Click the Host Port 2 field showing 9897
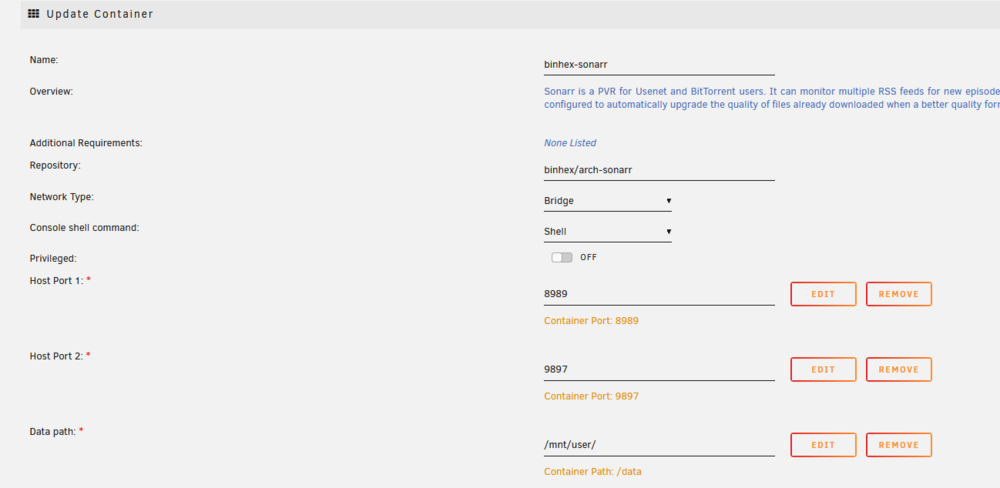1000x488 pixels. tap(659, 369)
